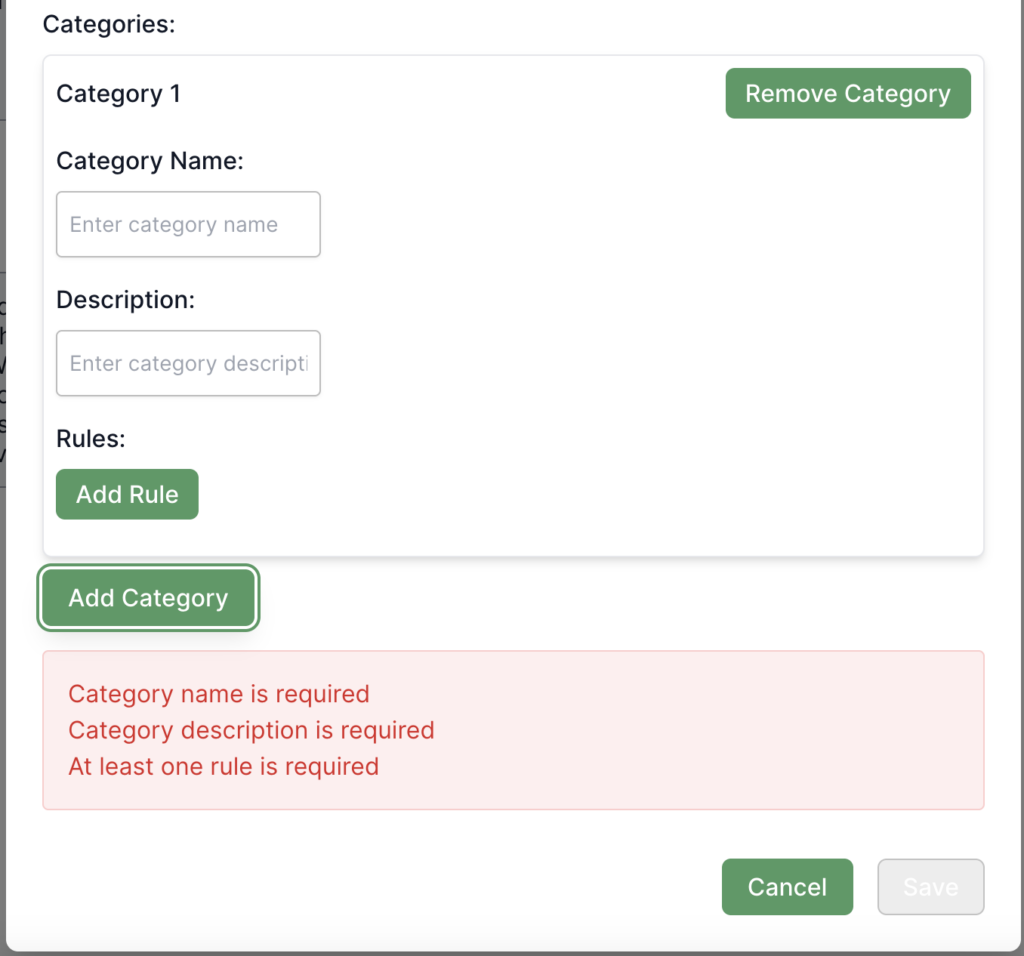Click into the category Description field

188,363
